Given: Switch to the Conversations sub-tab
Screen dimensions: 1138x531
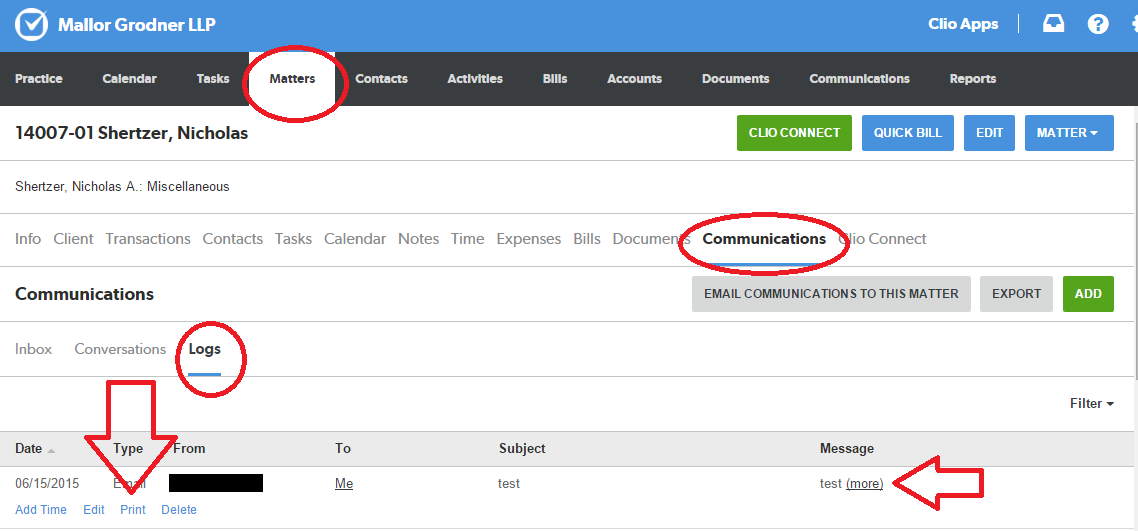Looking at the screenshot, I should tap(120, 349).
